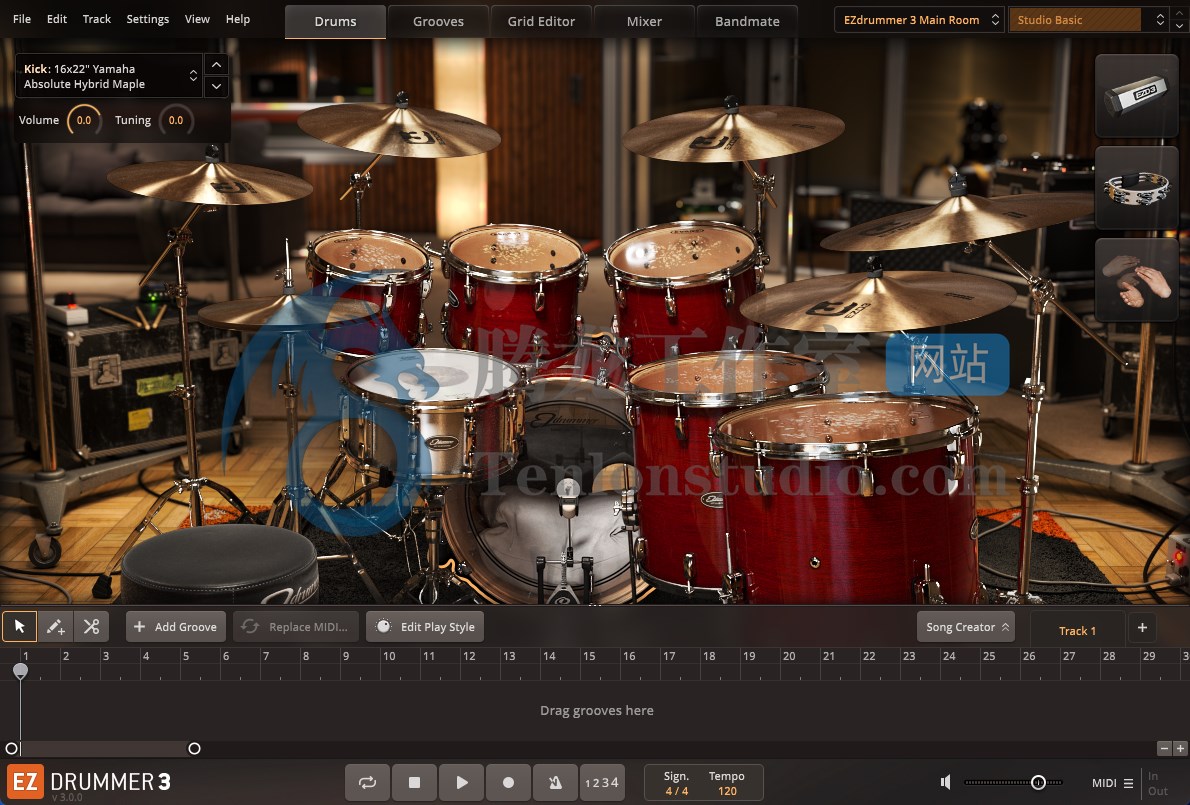Screen dimensions: 1190x805
Task: Click bar 10 on the timeline ruler
Action: pos(389,656)
